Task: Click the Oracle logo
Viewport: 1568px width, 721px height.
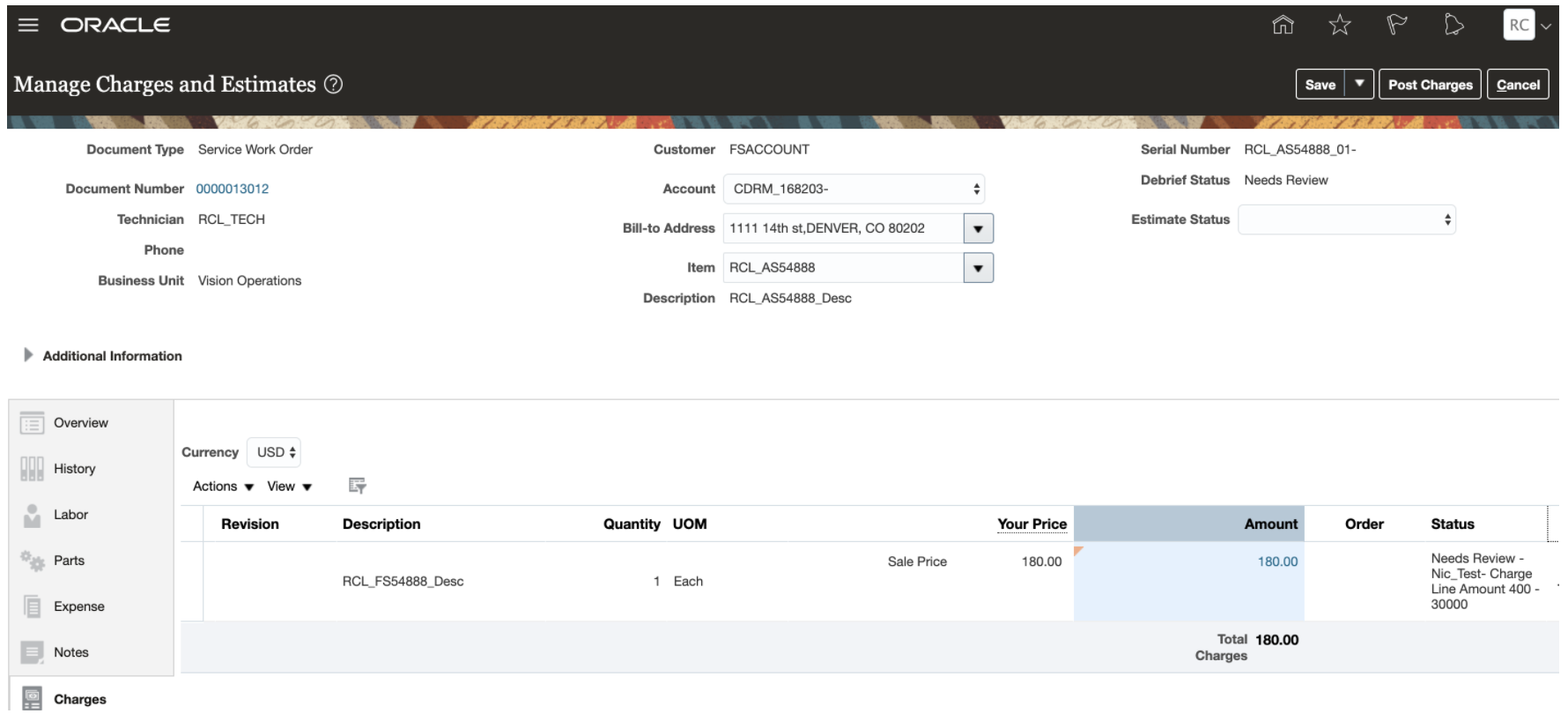Action: point(115,25)
